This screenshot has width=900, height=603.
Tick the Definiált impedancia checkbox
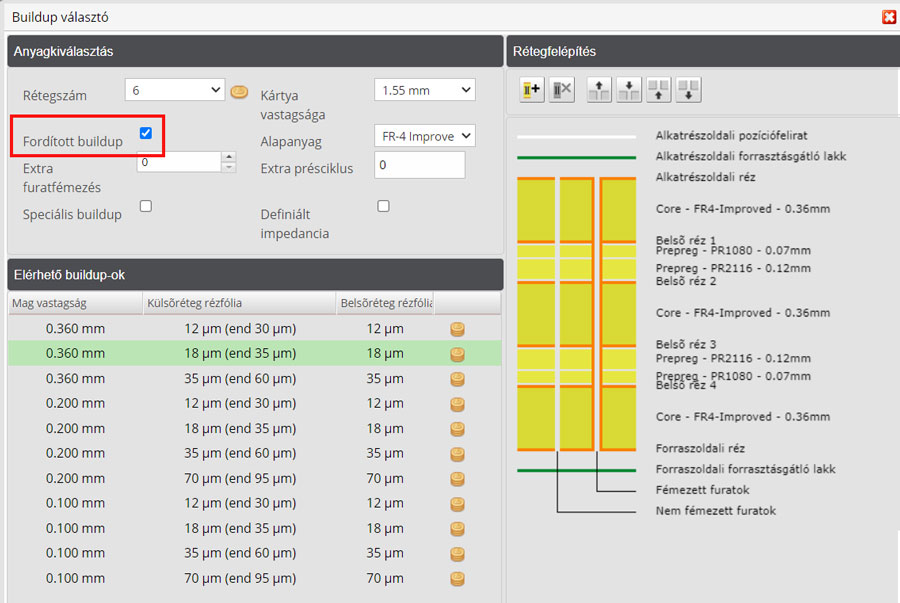point(383,206)
